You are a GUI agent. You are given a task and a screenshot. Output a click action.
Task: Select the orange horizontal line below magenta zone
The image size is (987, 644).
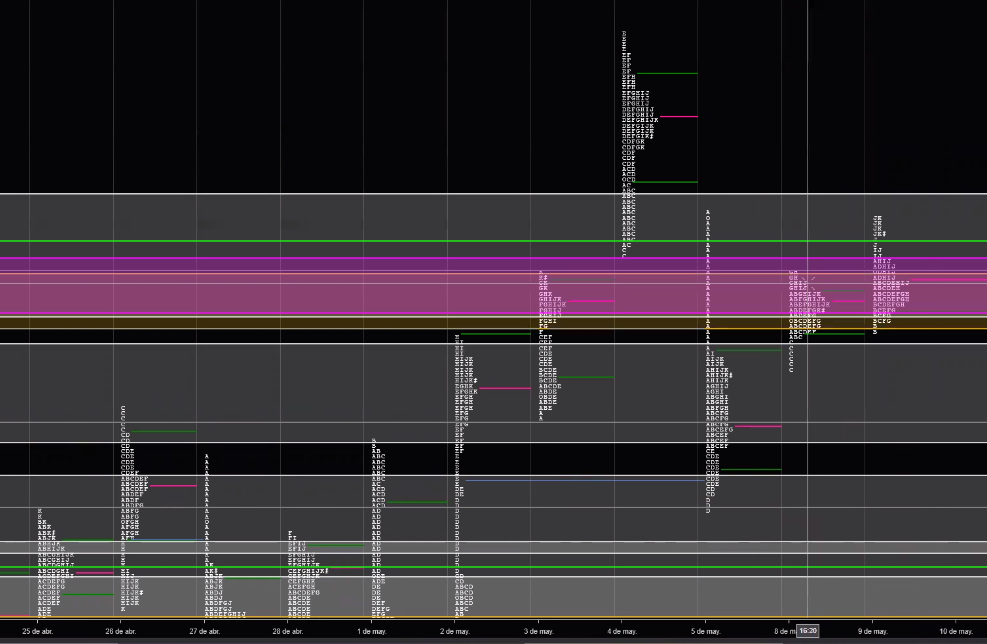[300, 328]
